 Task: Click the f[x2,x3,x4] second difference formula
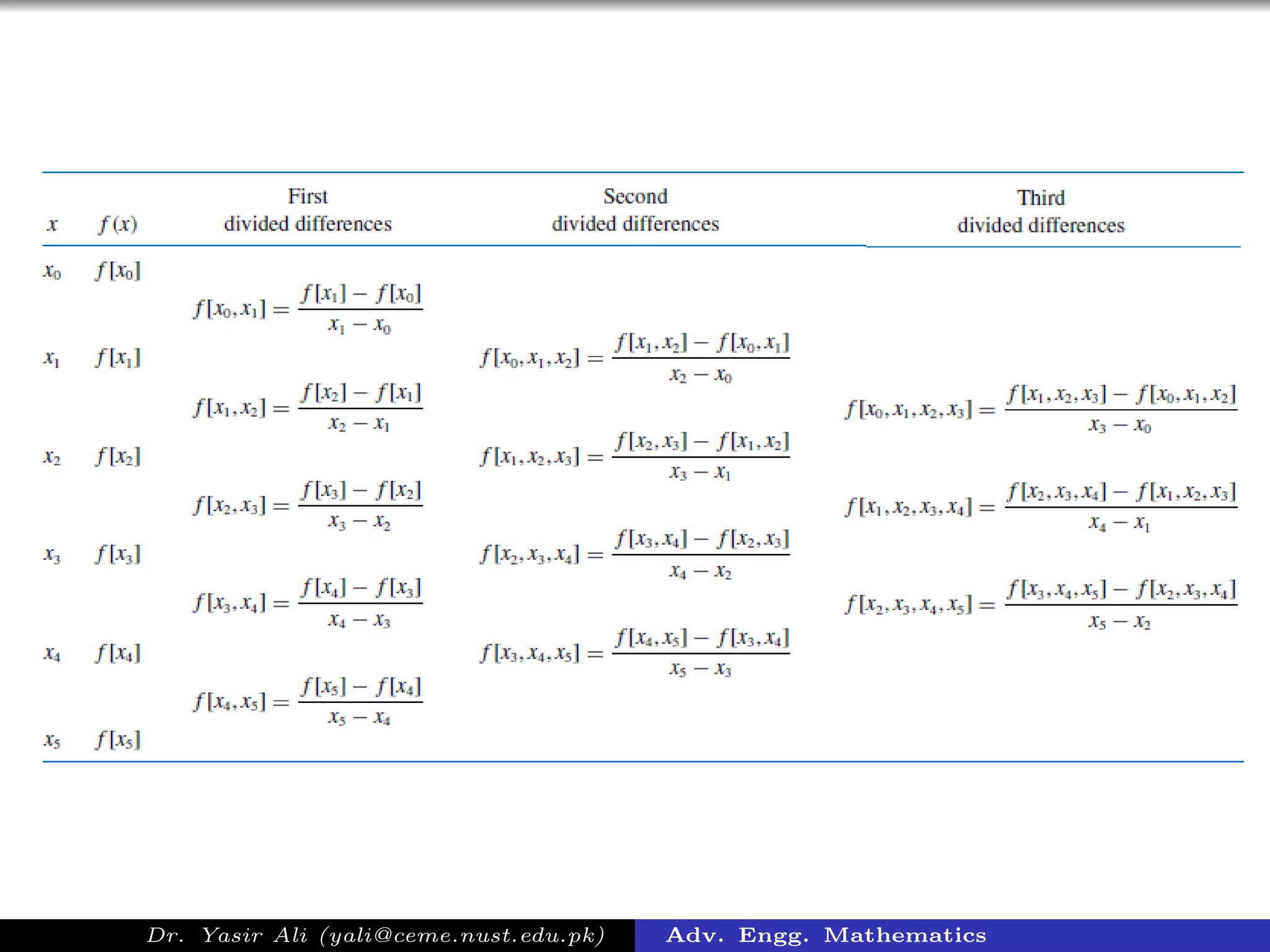635,554
